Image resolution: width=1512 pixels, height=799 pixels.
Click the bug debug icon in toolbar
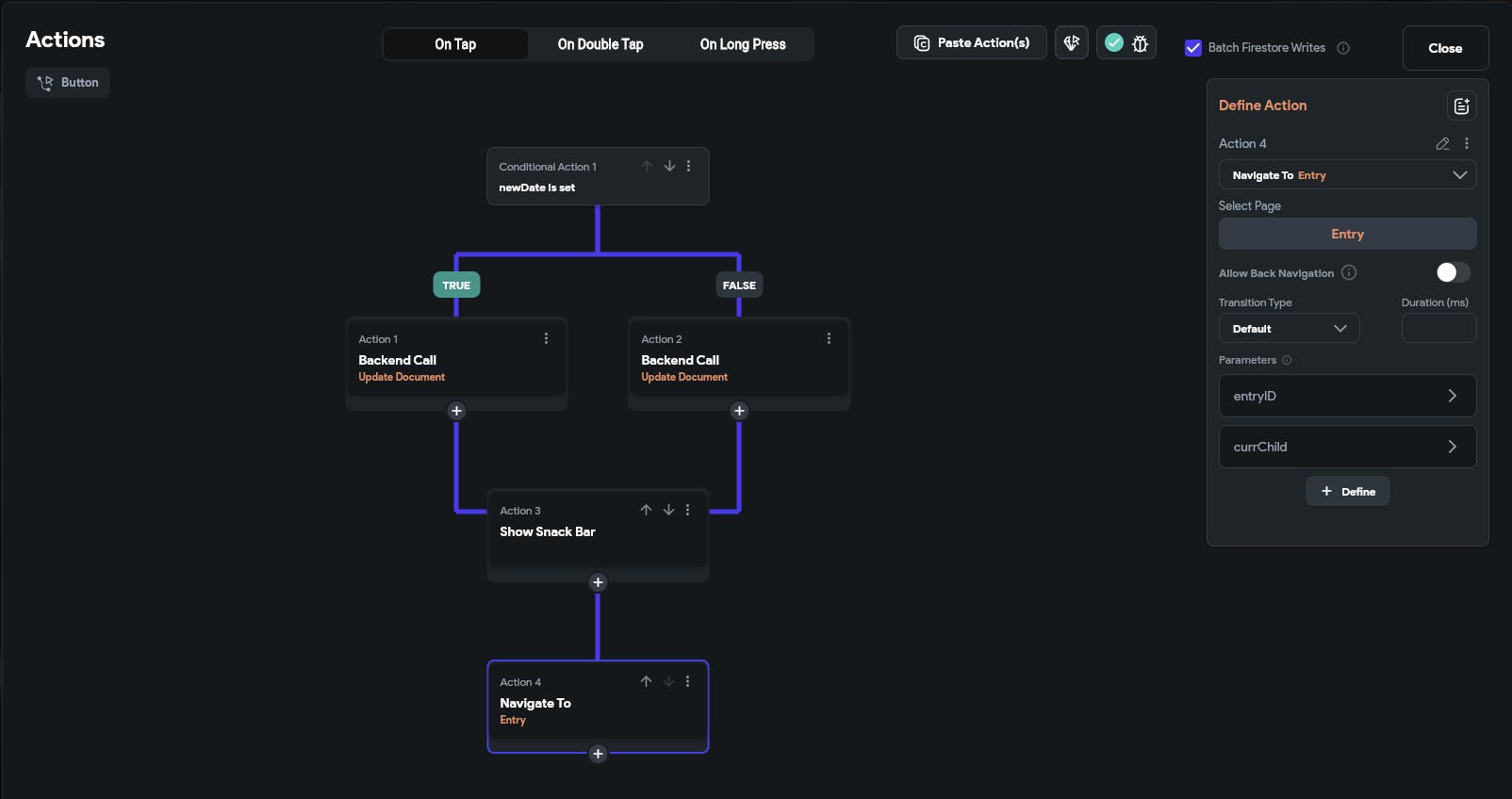tap(1140, 43)
